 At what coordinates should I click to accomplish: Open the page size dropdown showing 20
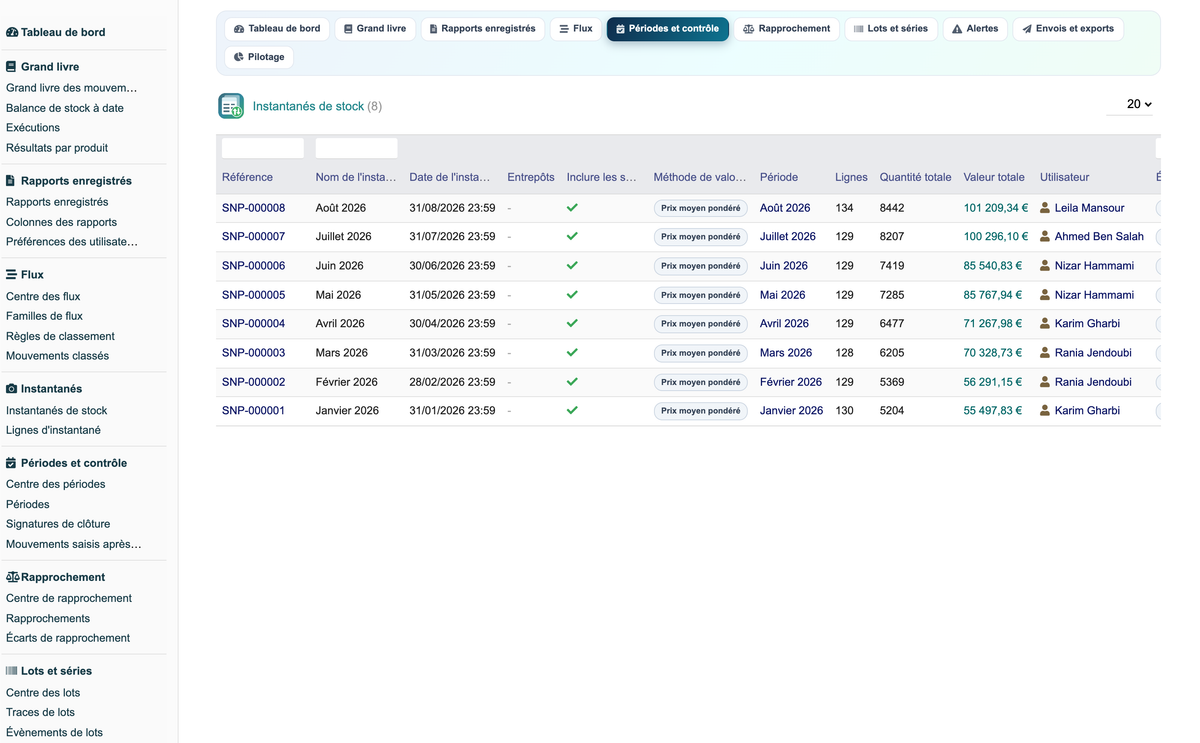1131,104
